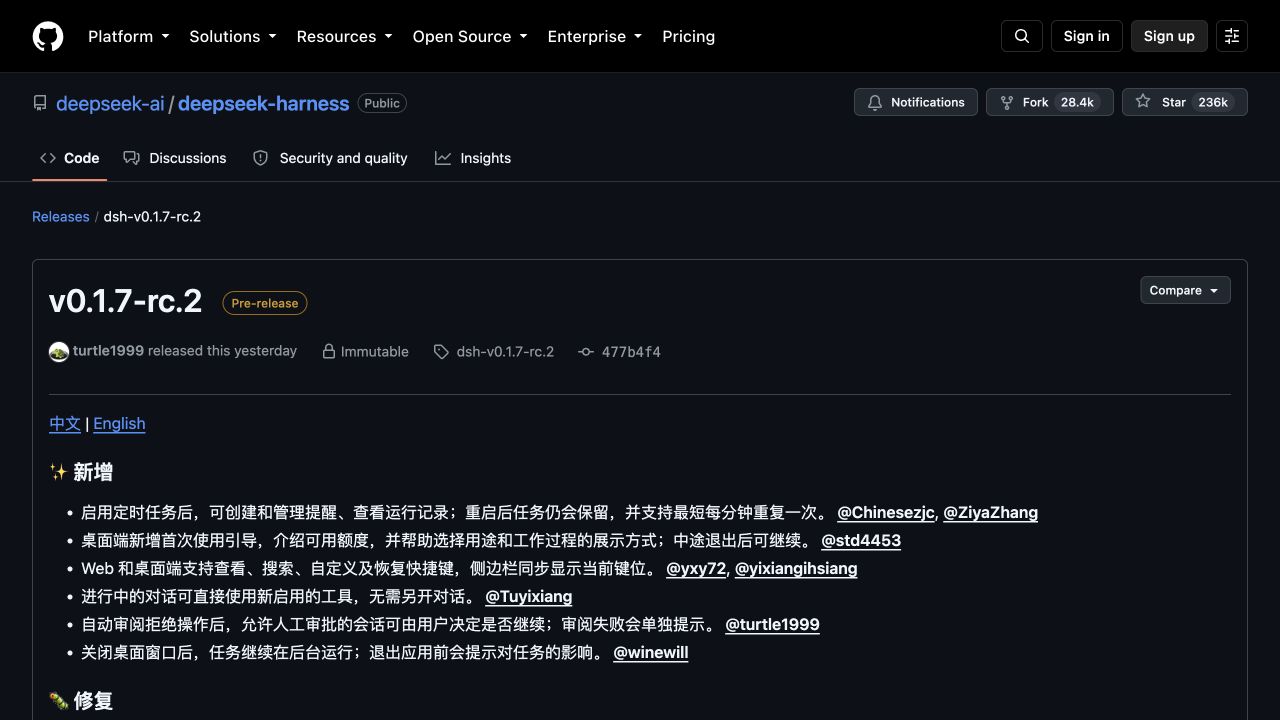Open the @winewill profile mention

click(651, 652)
